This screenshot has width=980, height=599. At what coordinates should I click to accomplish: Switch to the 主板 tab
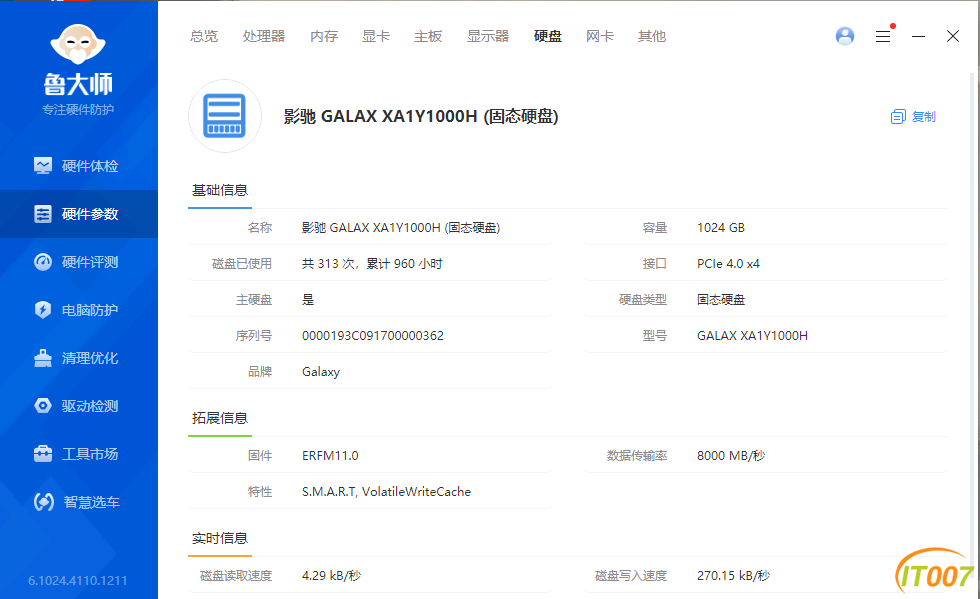pos(428,36)
